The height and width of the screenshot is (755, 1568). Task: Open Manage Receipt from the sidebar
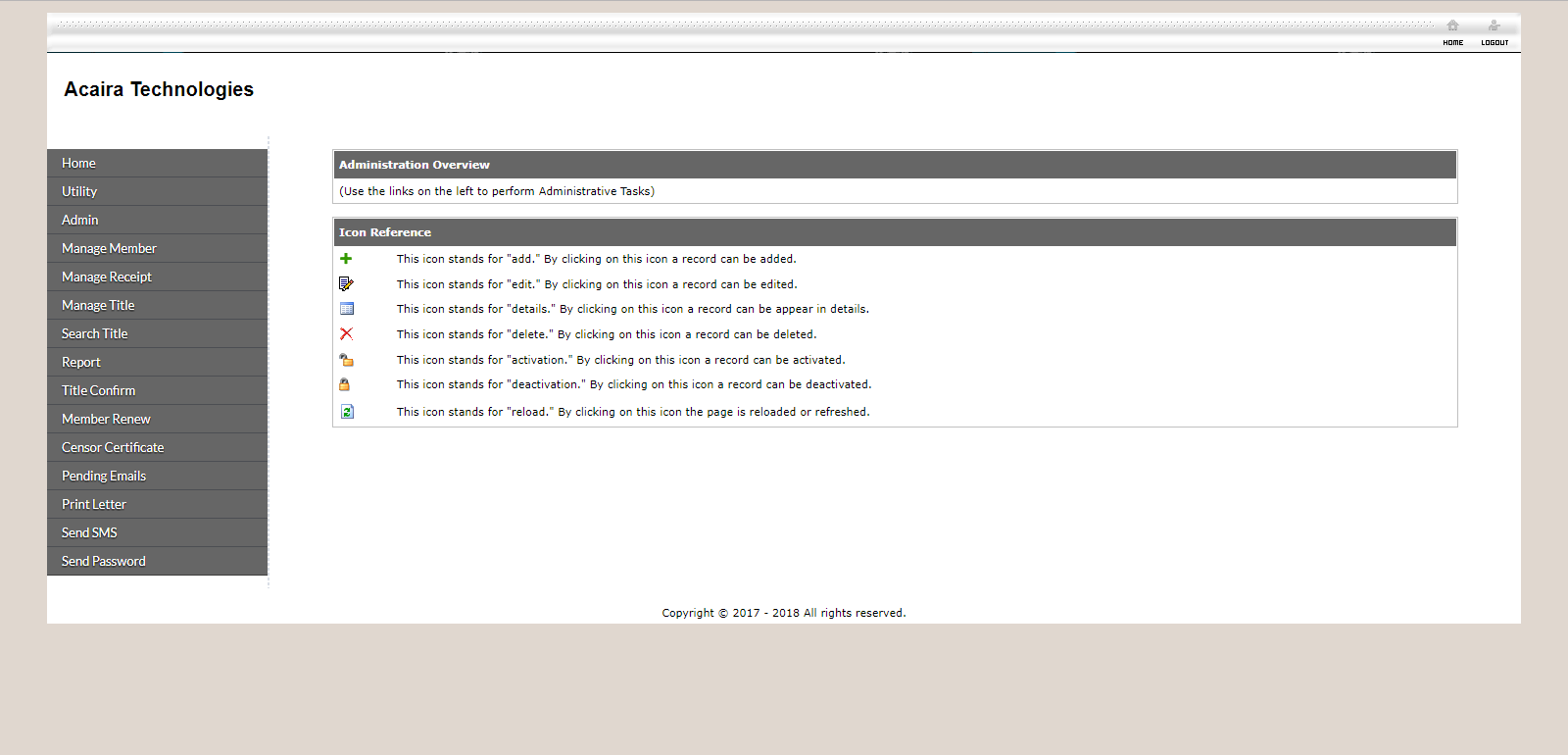pyautogui.click(x=107, y=277)
